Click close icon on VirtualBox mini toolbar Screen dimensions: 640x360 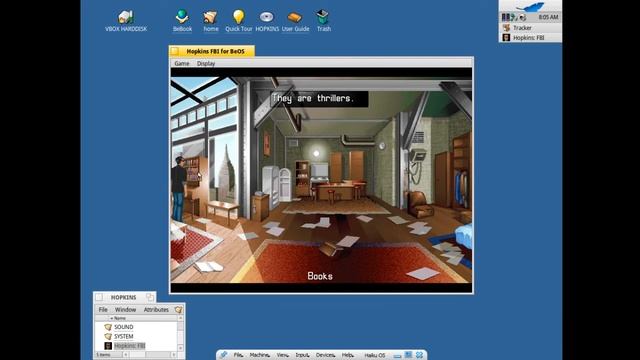[x=419, y=355]
